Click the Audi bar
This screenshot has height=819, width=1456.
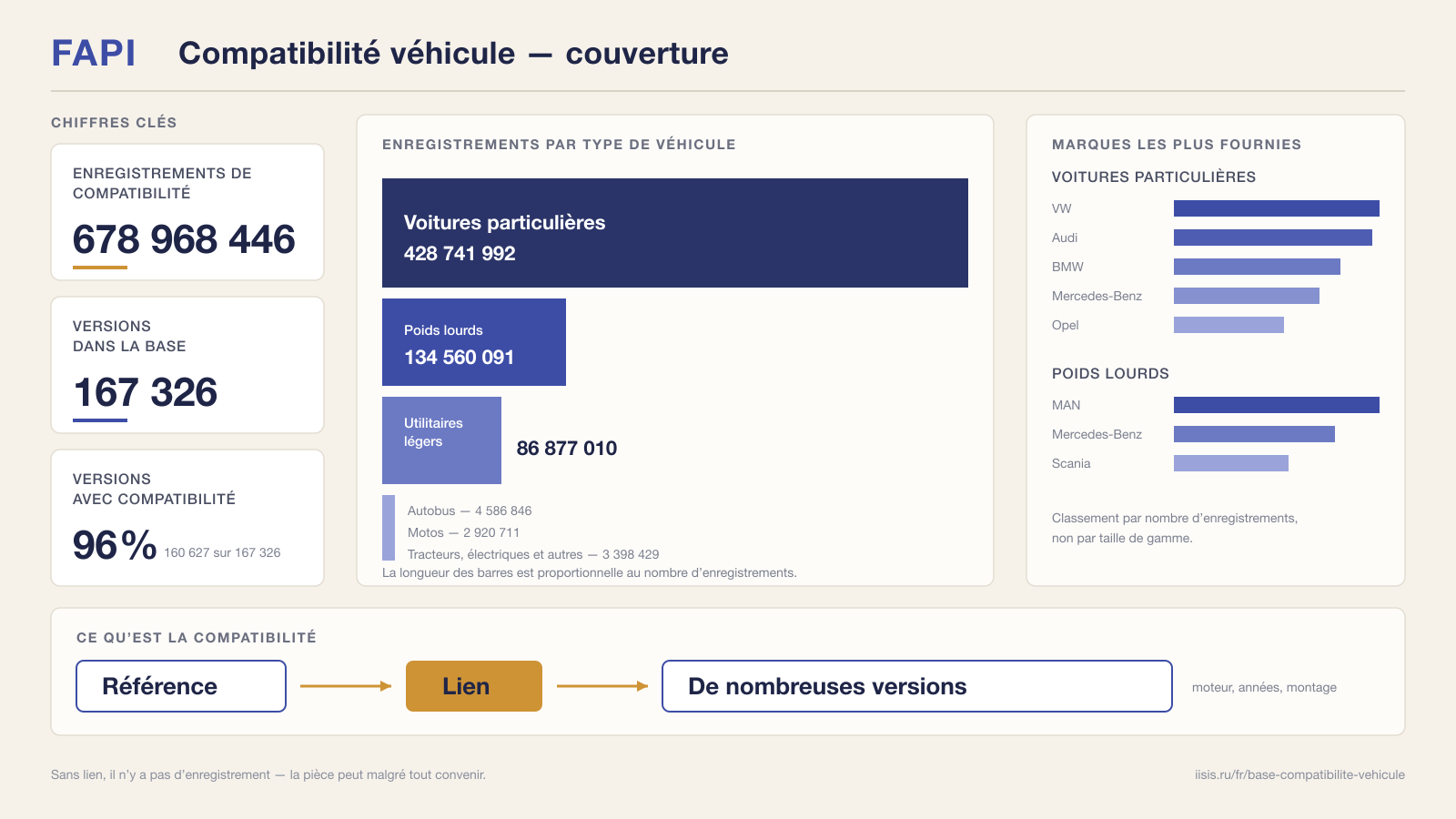coord(1273,238)
